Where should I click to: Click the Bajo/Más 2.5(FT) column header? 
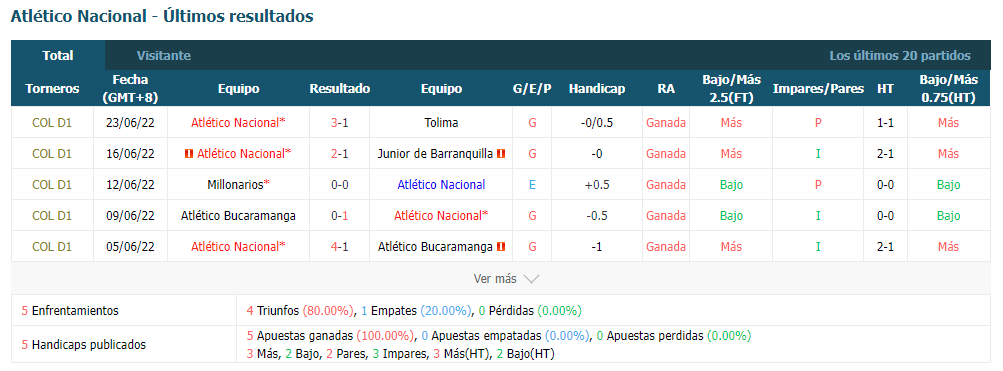tap(731, 89)
